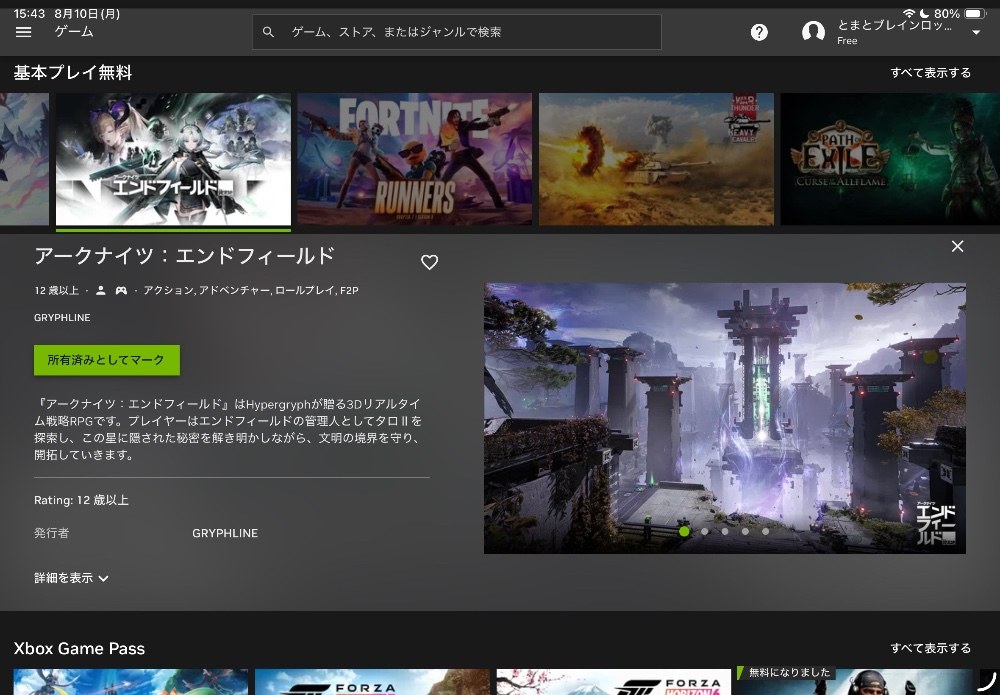Click the Rating: 12 歳以上 text
The width and height of the screenshot is (1000, 695).
pyautogui.click(x=81, y=501)
